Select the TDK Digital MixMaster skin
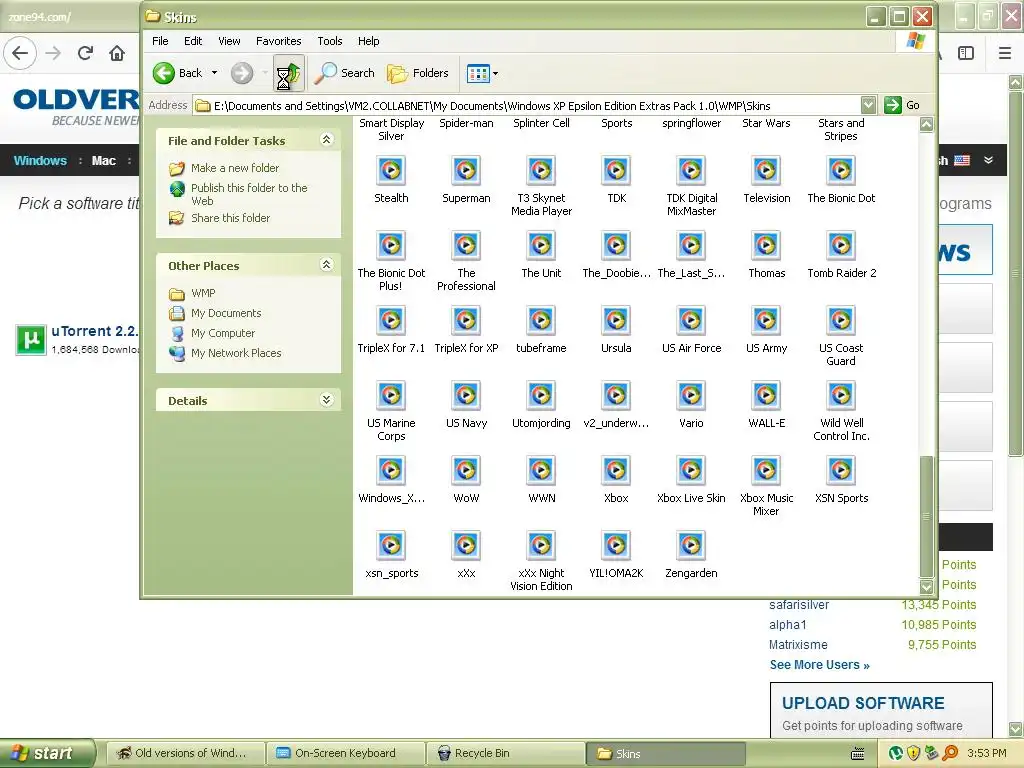Screen dimensions: 1024x768 (691, 171)
